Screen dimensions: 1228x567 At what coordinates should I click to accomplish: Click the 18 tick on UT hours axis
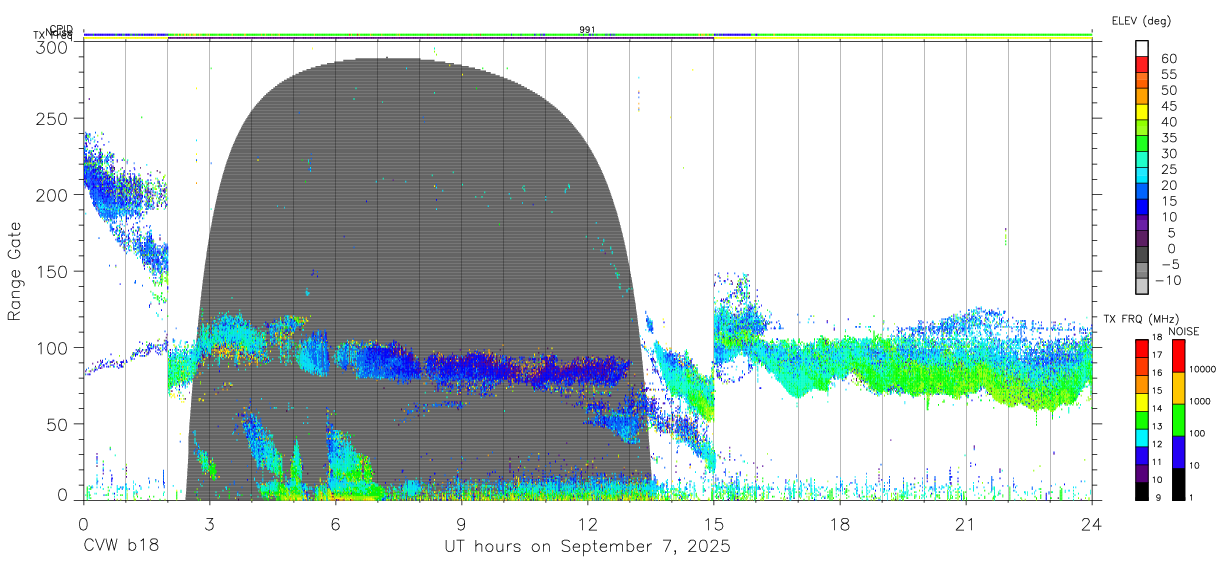839,524
